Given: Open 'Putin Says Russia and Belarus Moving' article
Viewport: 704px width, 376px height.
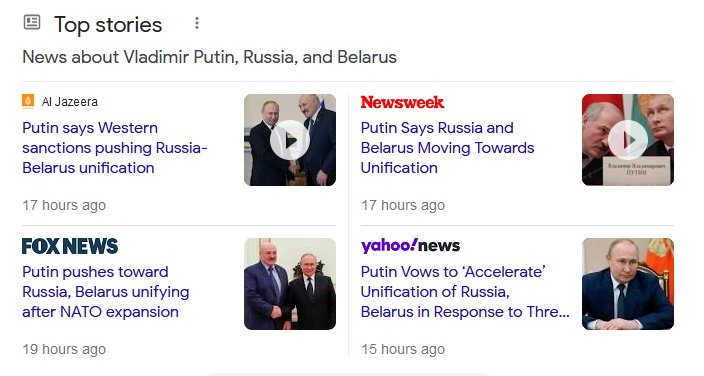Looking at the screenshot, I should point(448,148).
